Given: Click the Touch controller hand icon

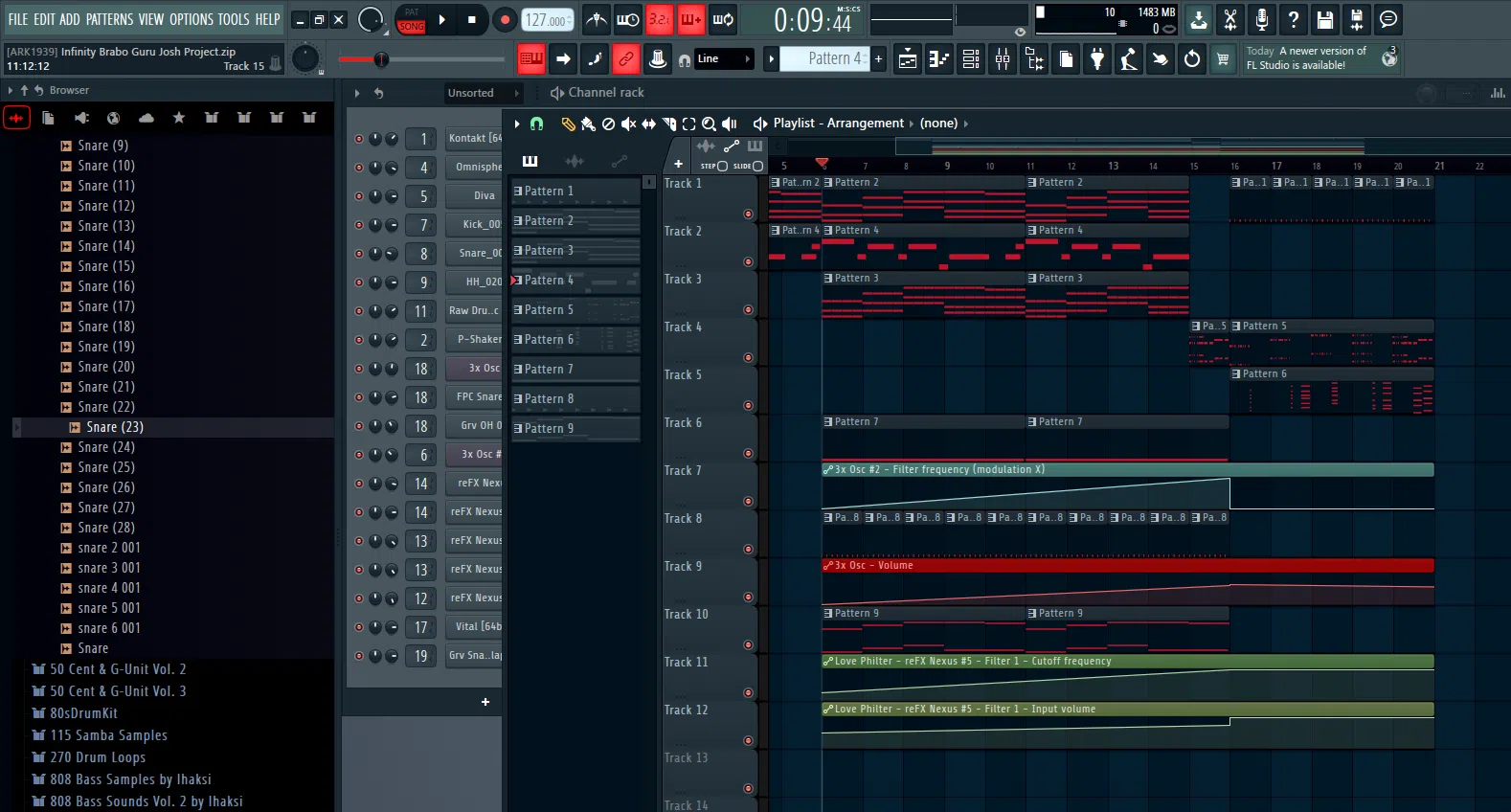Looking at the screenshot, I should [1161, 59].
